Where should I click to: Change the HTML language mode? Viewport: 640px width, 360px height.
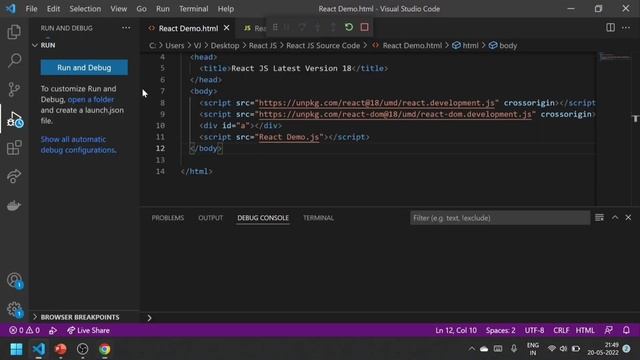[x=585, y=330]
